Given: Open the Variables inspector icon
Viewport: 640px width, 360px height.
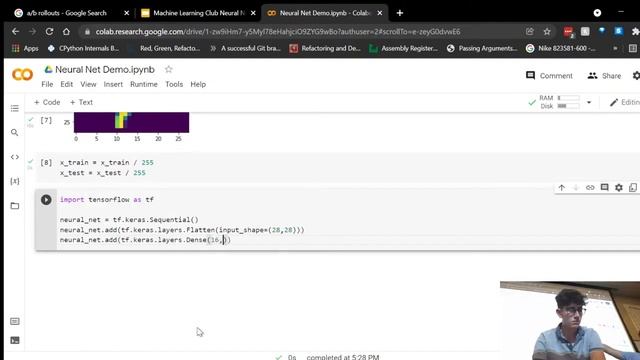Looking at the screenshot, I should point(15,181).
